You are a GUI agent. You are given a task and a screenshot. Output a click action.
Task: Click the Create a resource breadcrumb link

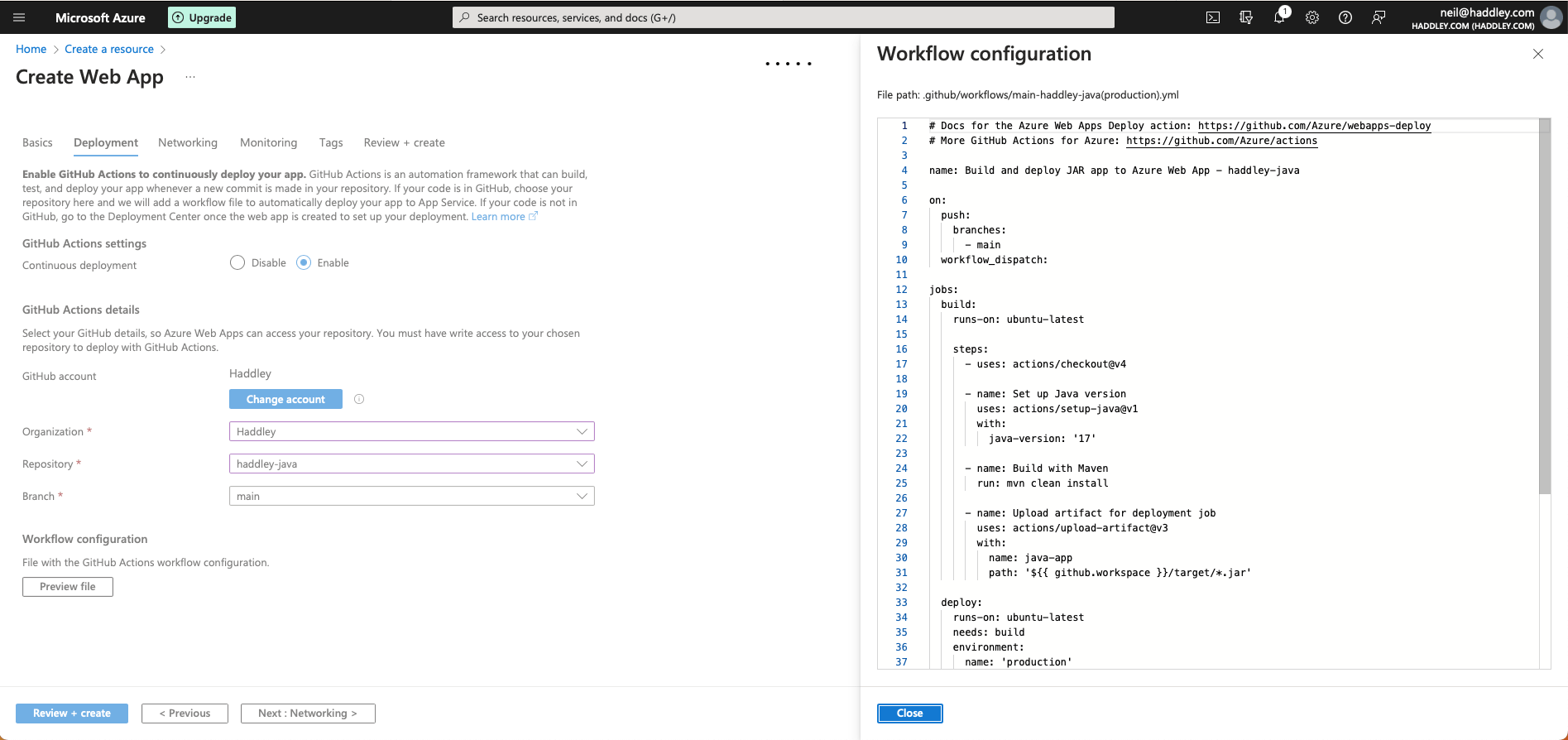(x=109, y=49)
